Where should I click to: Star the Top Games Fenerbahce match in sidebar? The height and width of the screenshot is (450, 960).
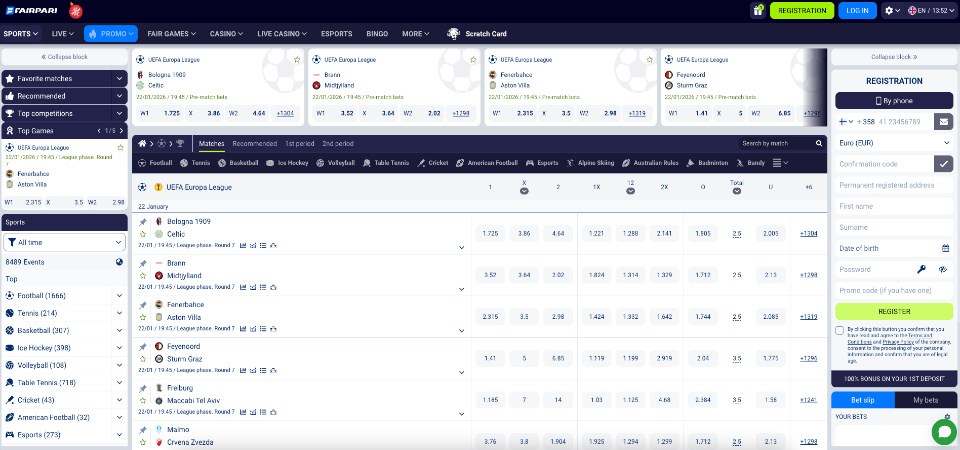(120, 148)
